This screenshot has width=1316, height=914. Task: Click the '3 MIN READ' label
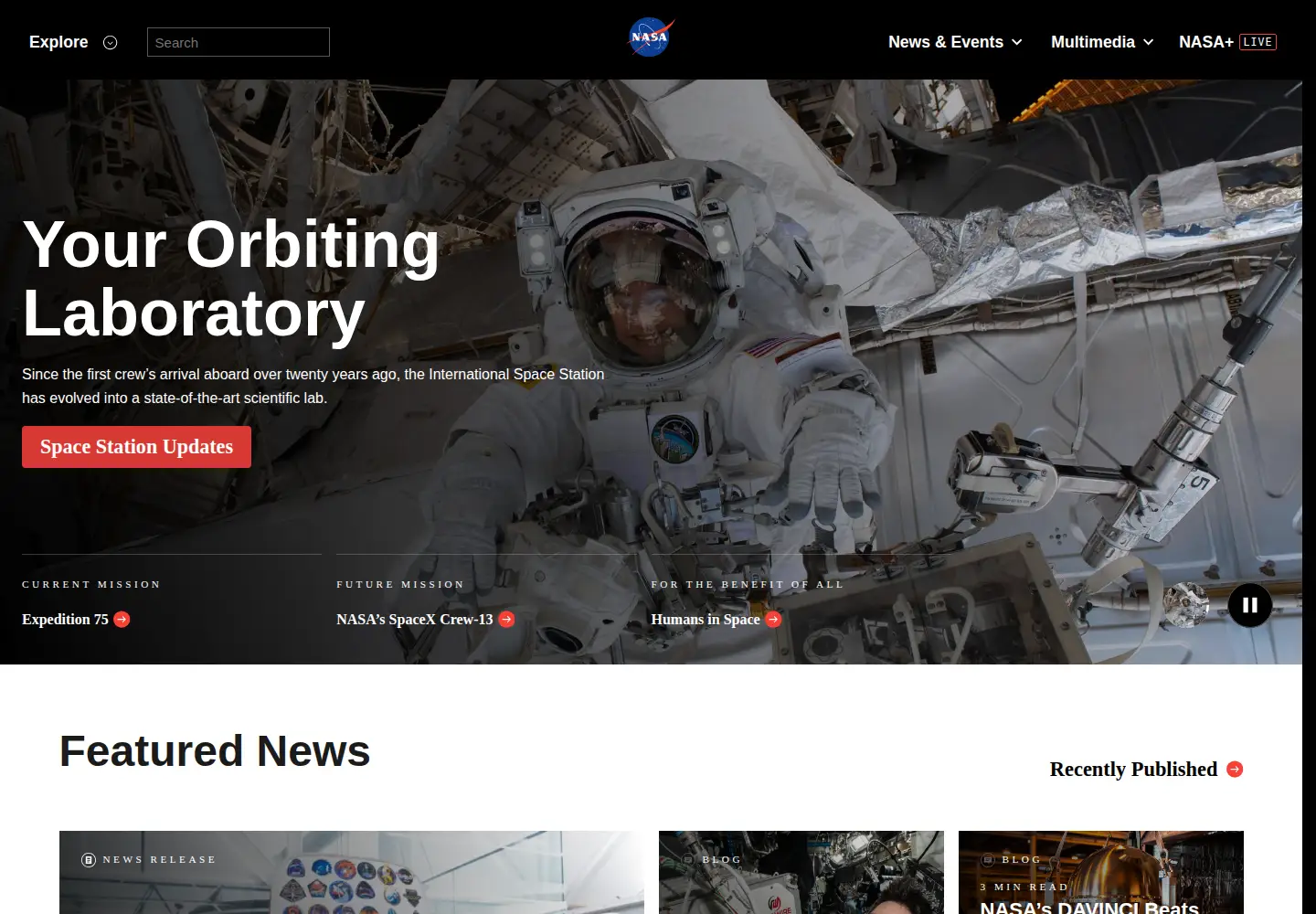coord(1024,887)
